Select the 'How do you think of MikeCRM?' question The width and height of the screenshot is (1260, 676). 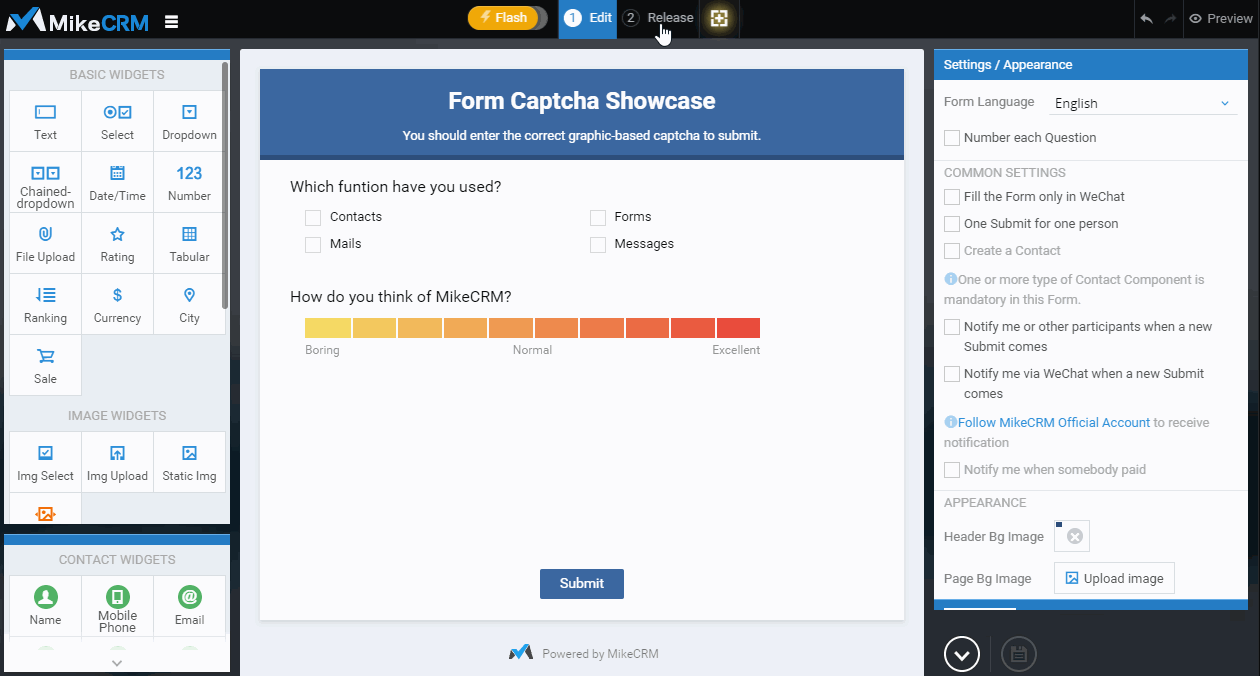[x=401, y=296]
